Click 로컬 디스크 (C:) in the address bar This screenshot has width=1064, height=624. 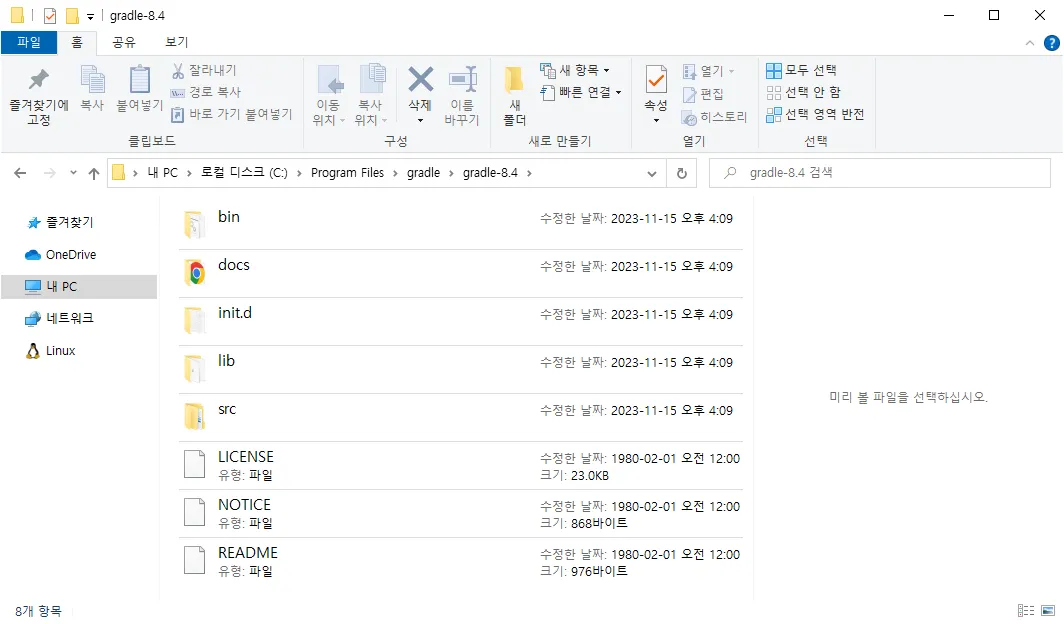point(244,173)
